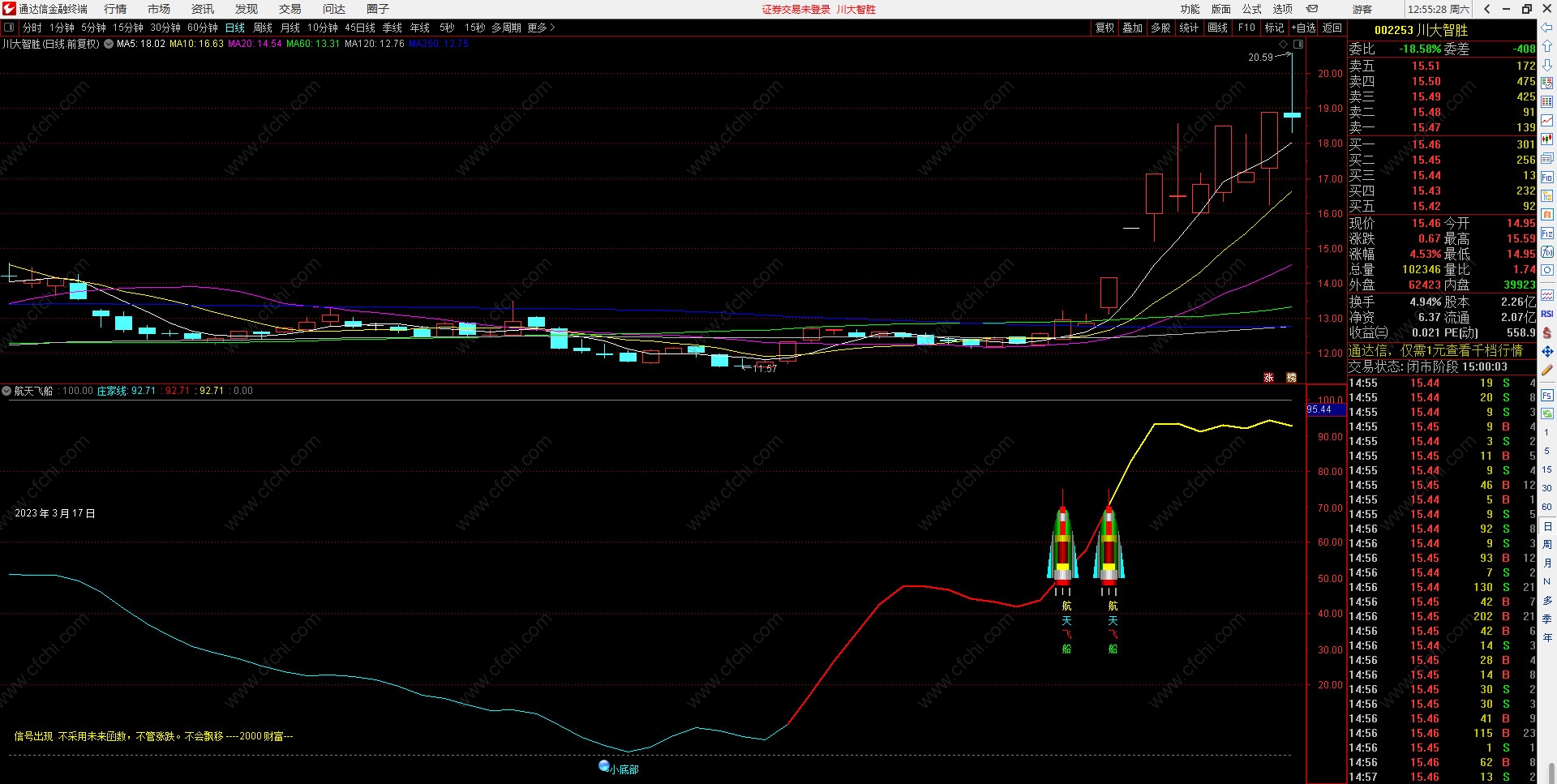Select 1-minute period in right sidebar
The height and width of the screenshot is (784, 1557).
1546,432
